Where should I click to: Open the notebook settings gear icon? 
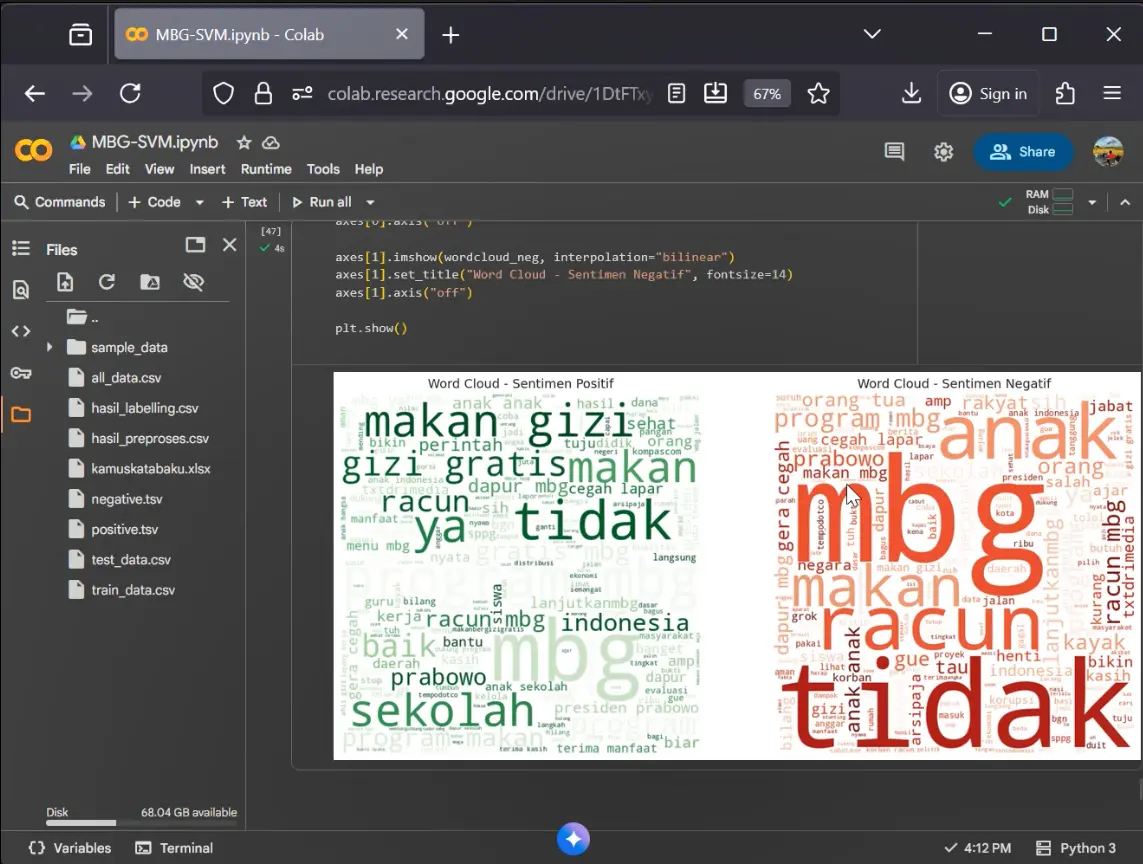pos(942,151)
